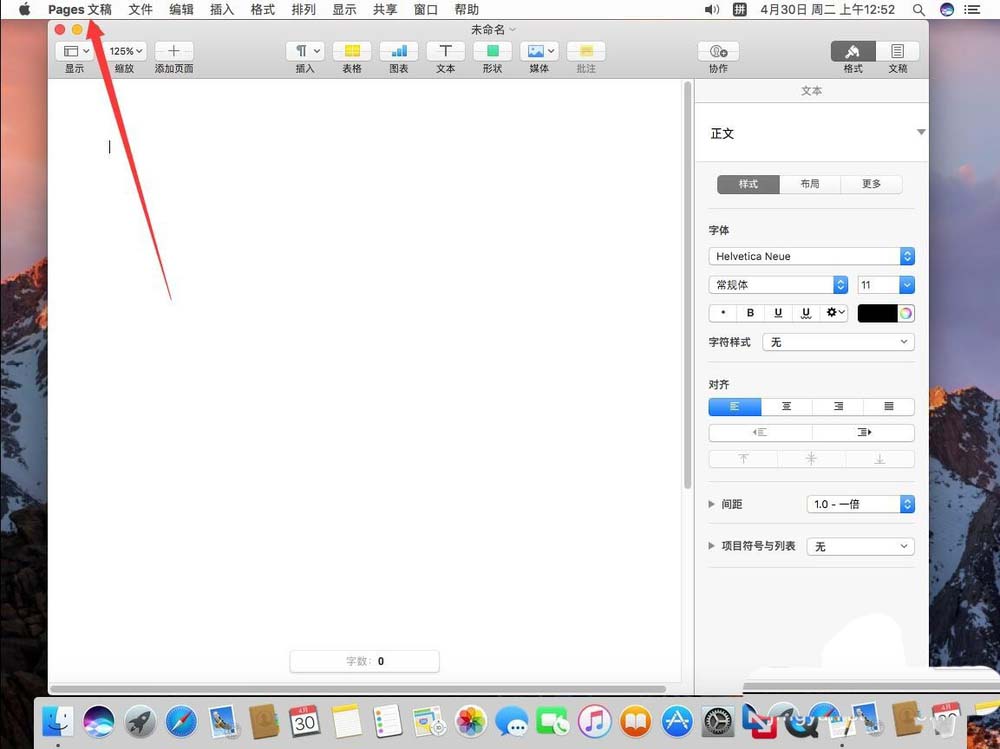Open the 共享 menu
Image resolution: width=1000 pixels, height=749 pixels.
[x=385, y=10]
